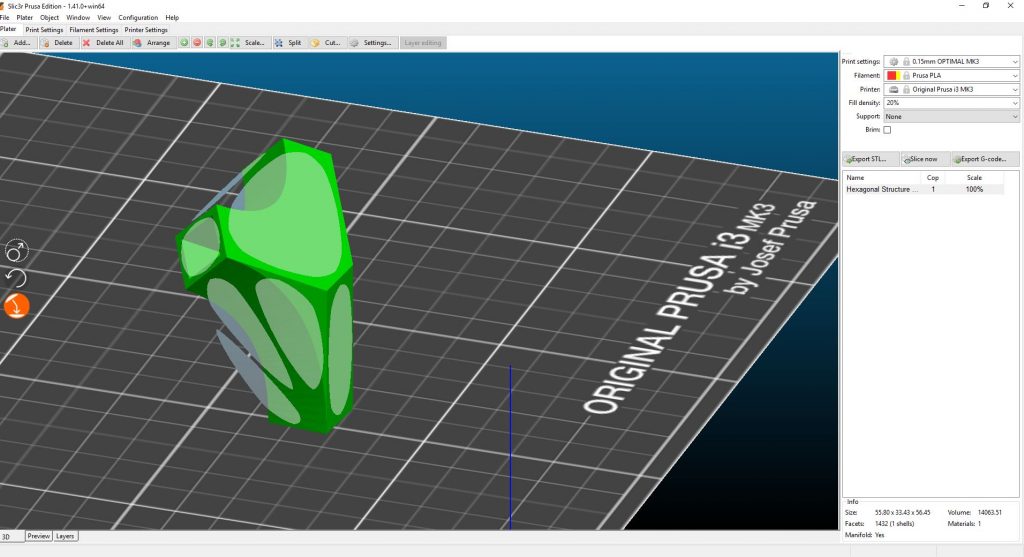Select the 3D view tab at the bottom

pyautogui.click(x=11, y=536)
